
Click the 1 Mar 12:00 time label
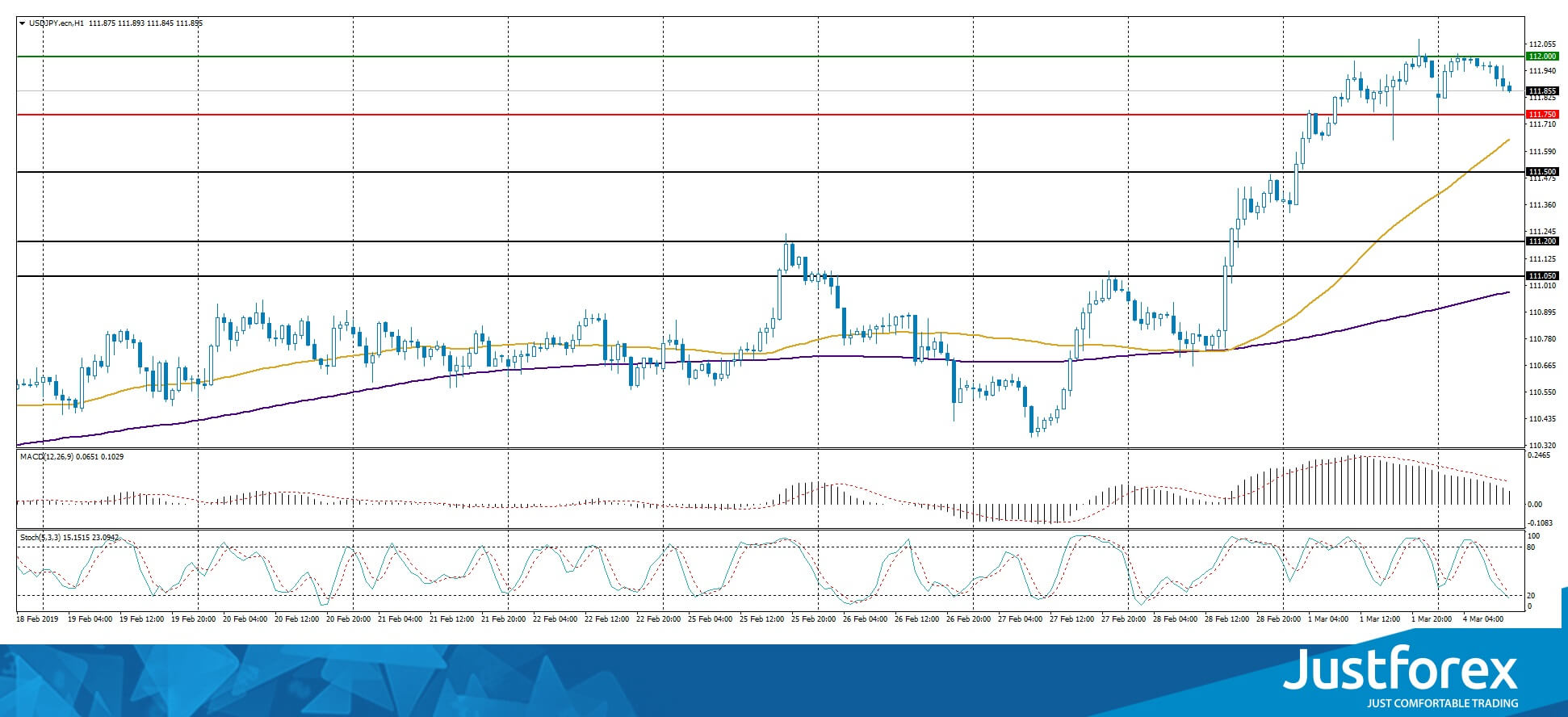pos(1380,619)
